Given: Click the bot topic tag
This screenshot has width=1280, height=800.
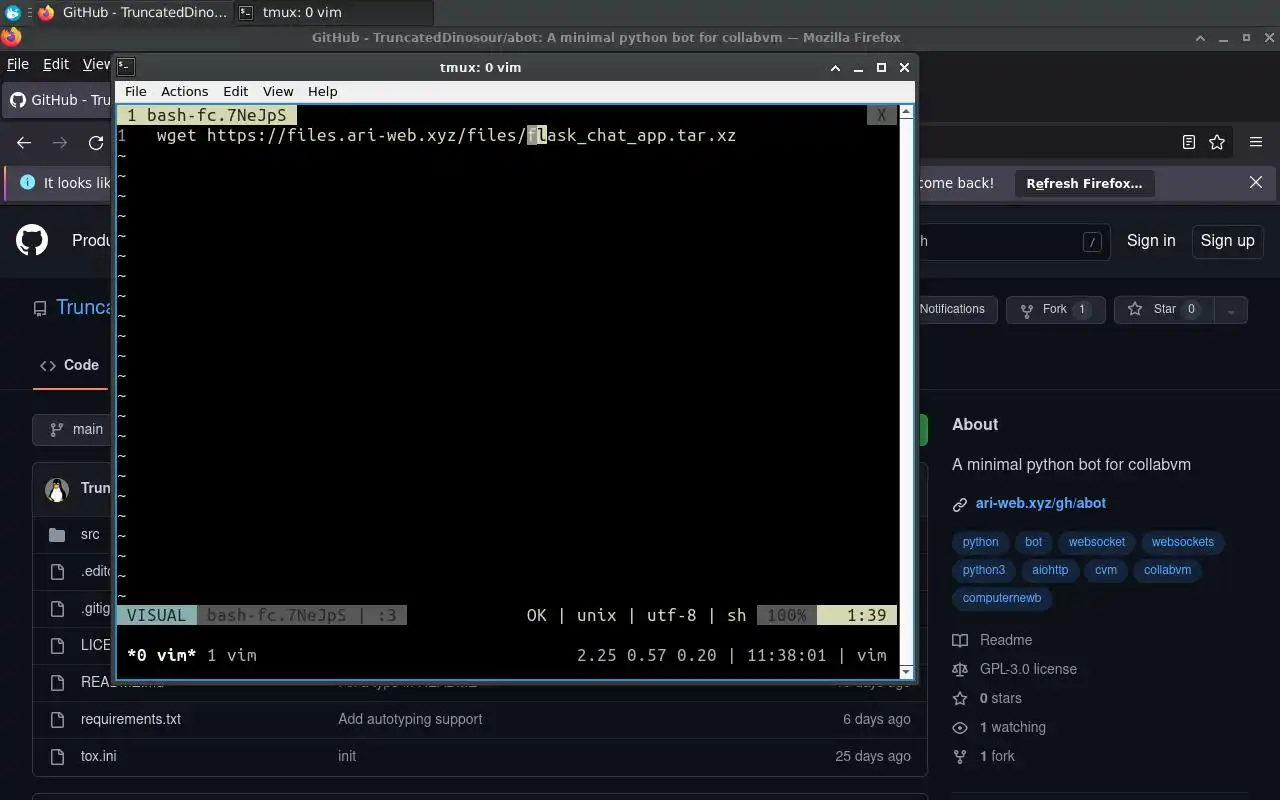Looking at the screenshot, I should pyautogui.click(x=1034, y=542).
